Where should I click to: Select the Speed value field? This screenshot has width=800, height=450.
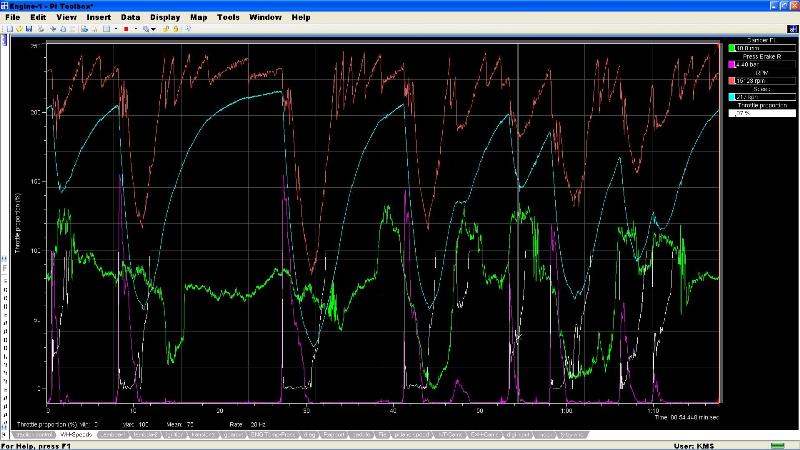766,97
